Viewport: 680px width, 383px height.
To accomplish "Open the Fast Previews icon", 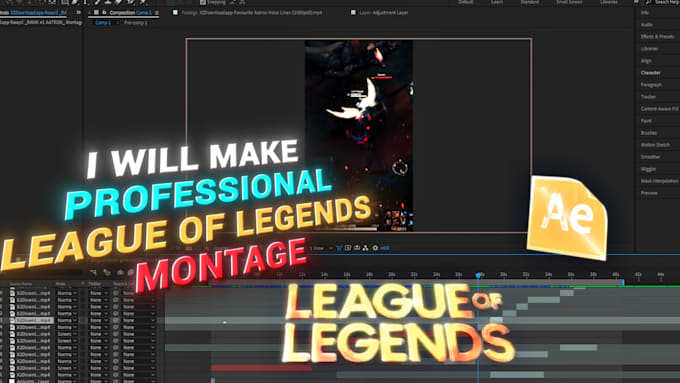I will [348, 248].
